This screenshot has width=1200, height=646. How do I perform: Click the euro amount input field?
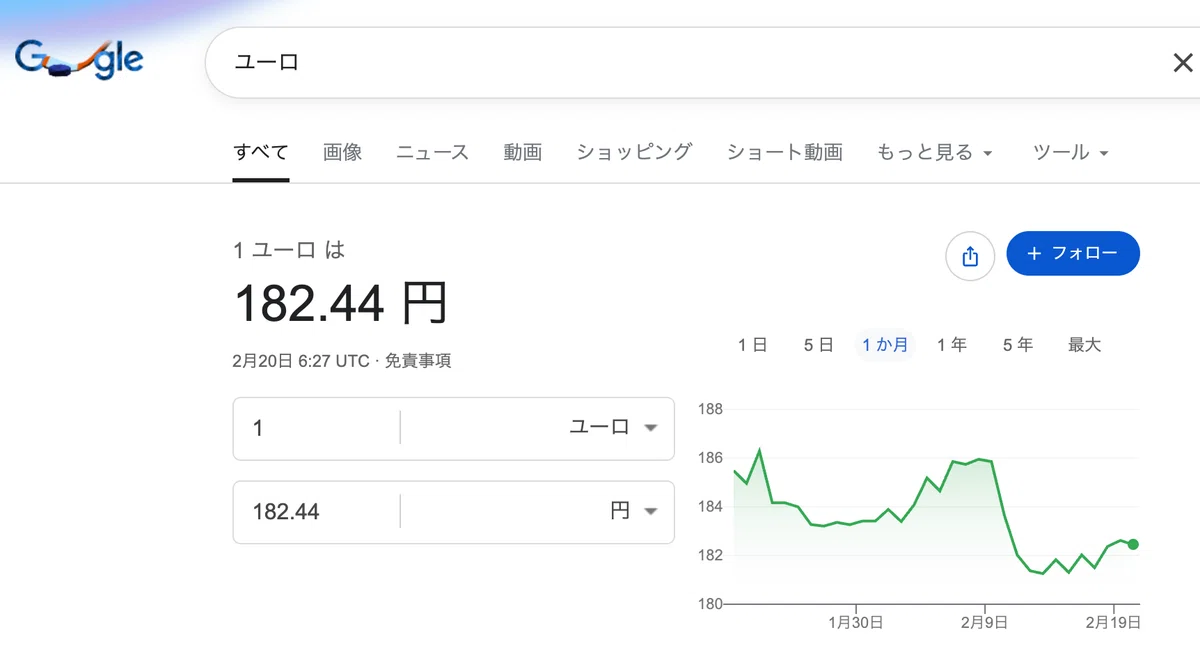click(316, 427)
